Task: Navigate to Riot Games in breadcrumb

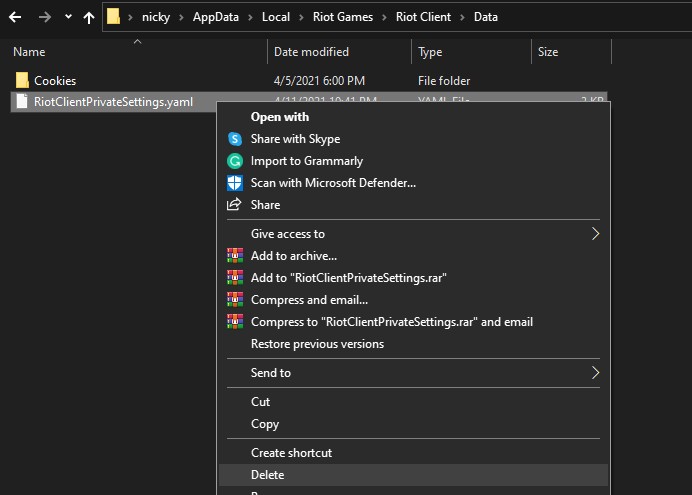Action: pos(343,17)
